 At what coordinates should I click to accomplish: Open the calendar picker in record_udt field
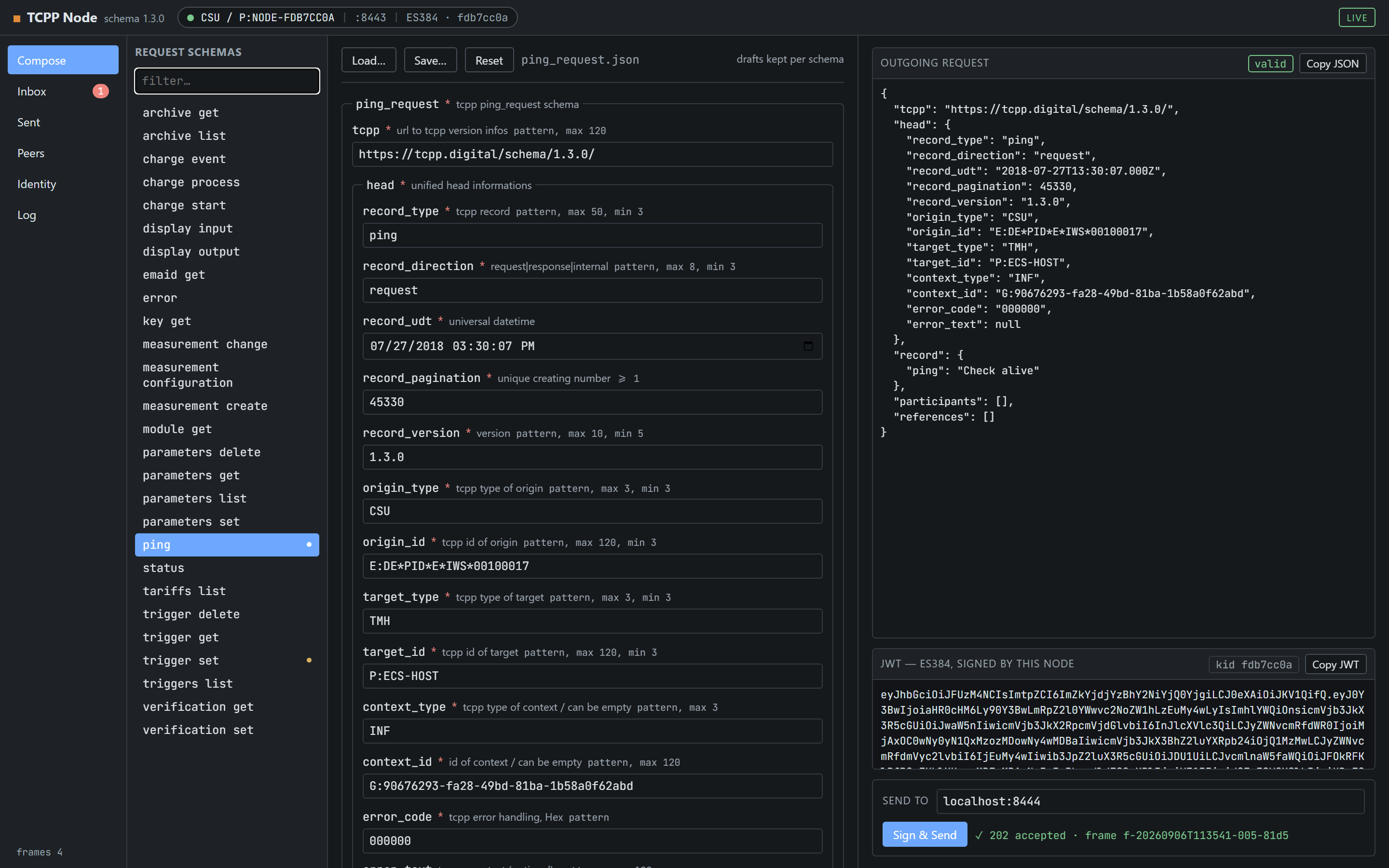tap(807, 346)
